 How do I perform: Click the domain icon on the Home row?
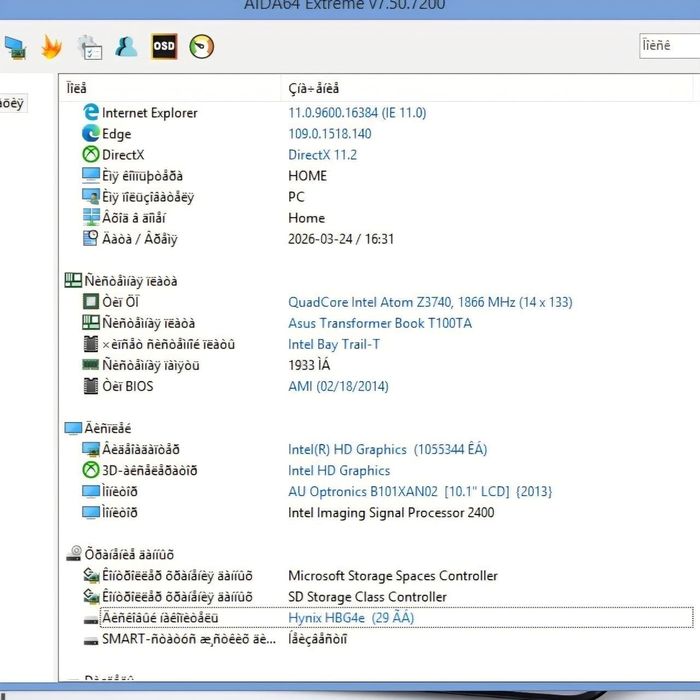91,217
